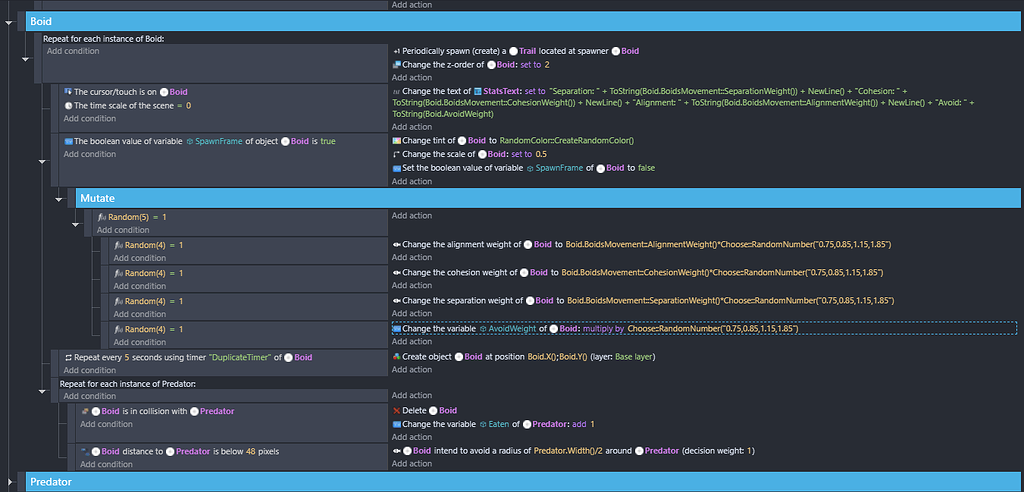
Task: Click the collision condition icon before Boid
Action: click(85, 411)
